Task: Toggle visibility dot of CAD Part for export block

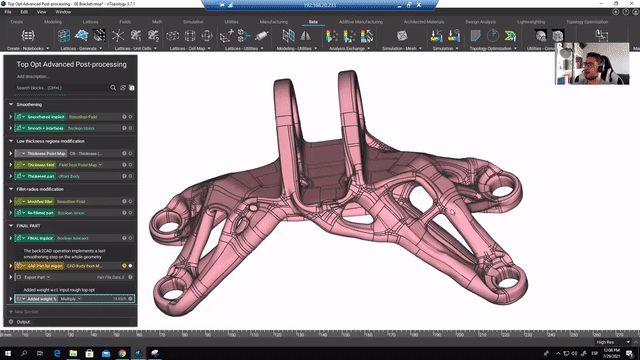Action: pyautogui.click(x=131, y=266)
